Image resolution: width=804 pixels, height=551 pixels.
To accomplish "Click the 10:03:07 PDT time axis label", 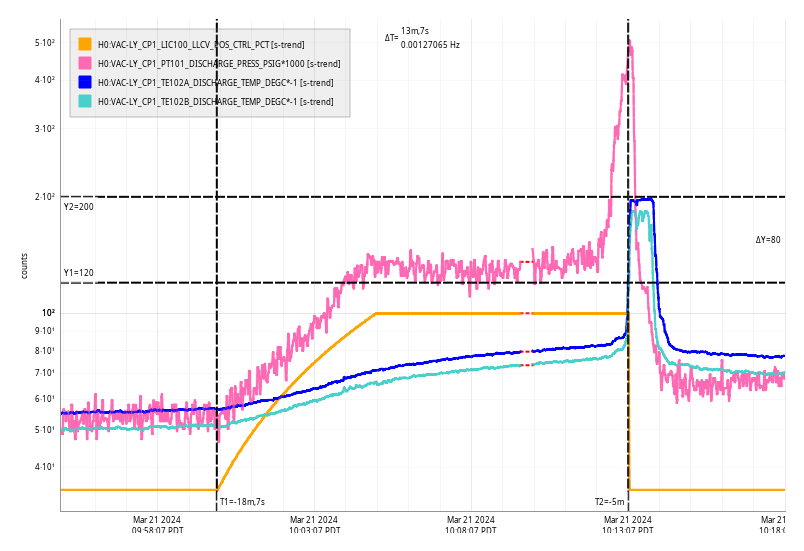I will (x=314, y=525).
